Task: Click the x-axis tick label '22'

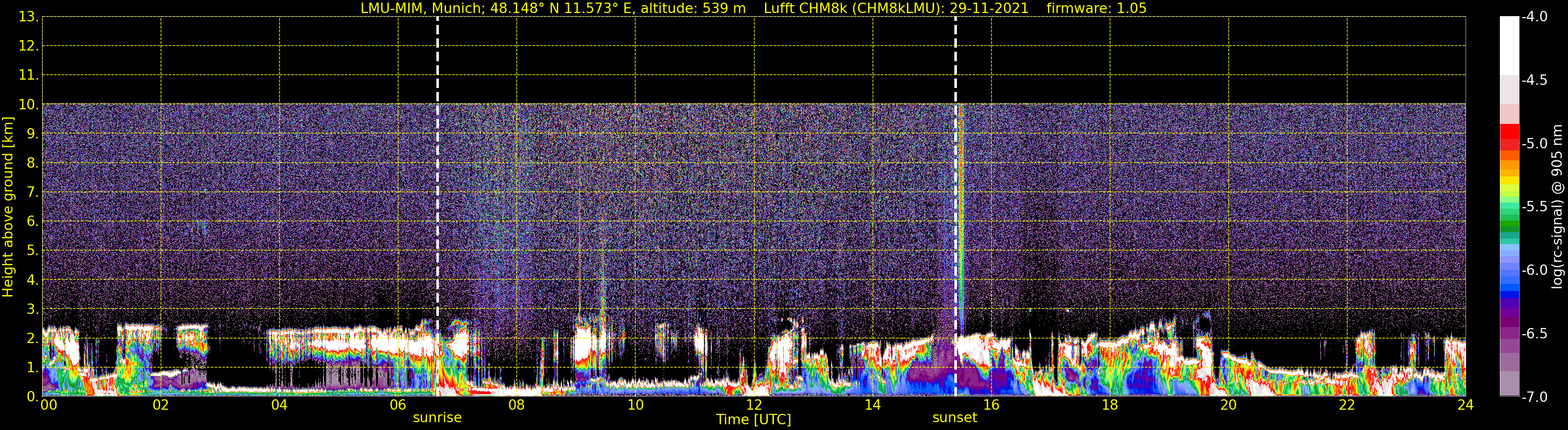Action: tap(1347, 405)
